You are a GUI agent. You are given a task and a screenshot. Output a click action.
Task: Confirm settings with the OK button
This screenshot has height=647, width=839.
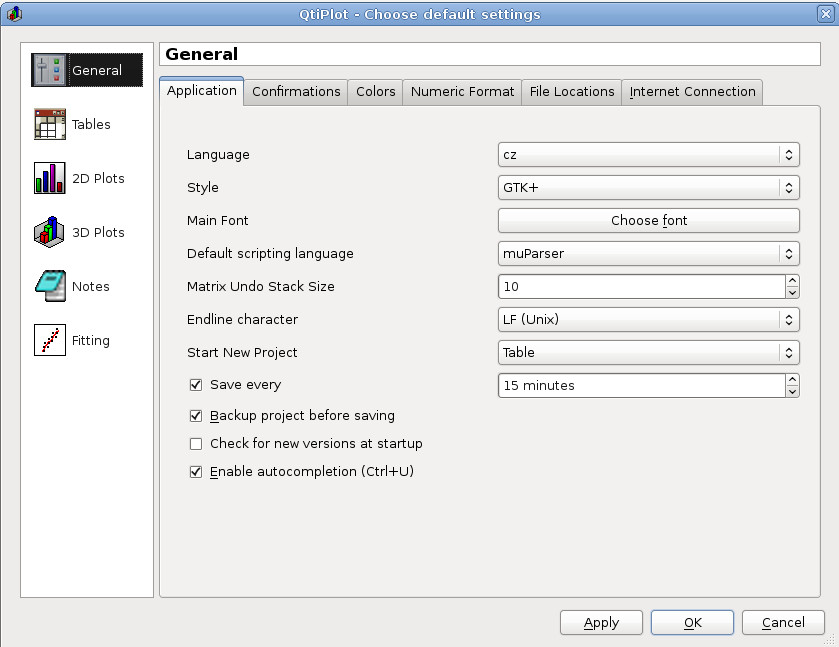tap(692, 623)
